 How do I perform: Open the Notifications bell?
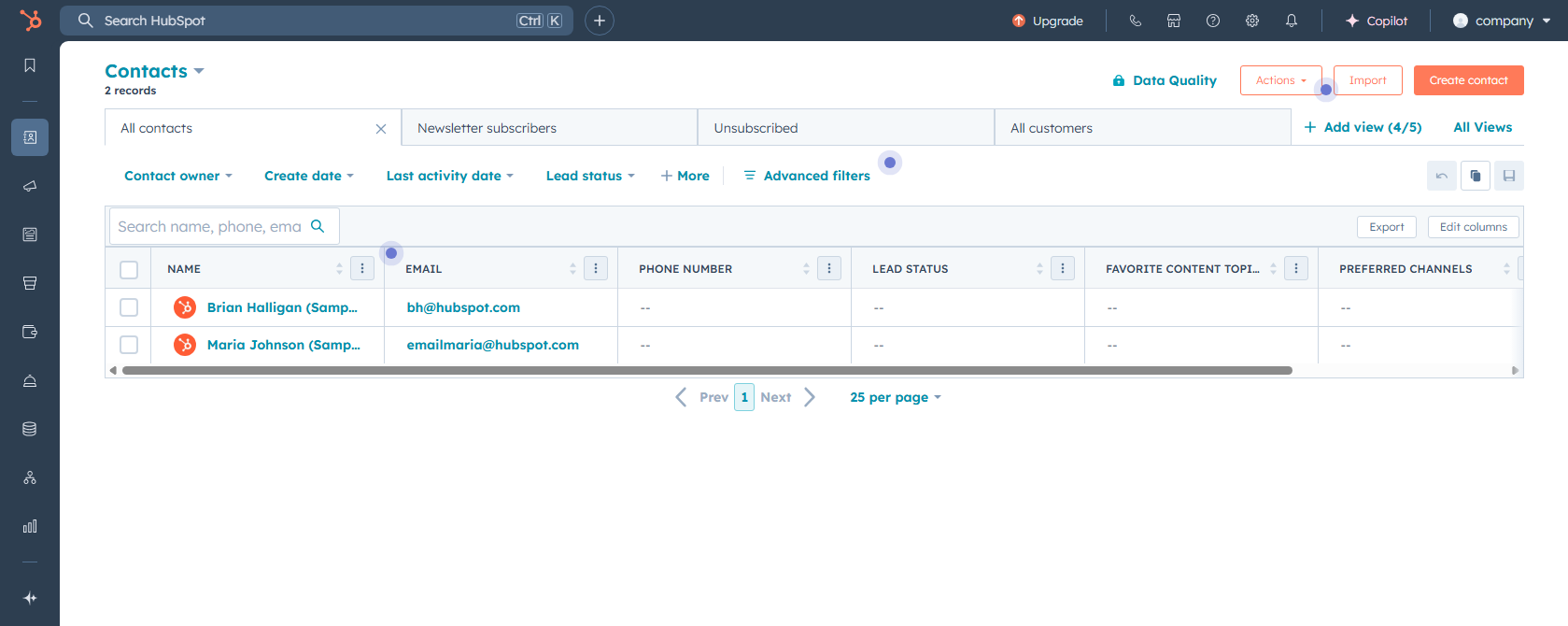click(x=1292, y=21)
